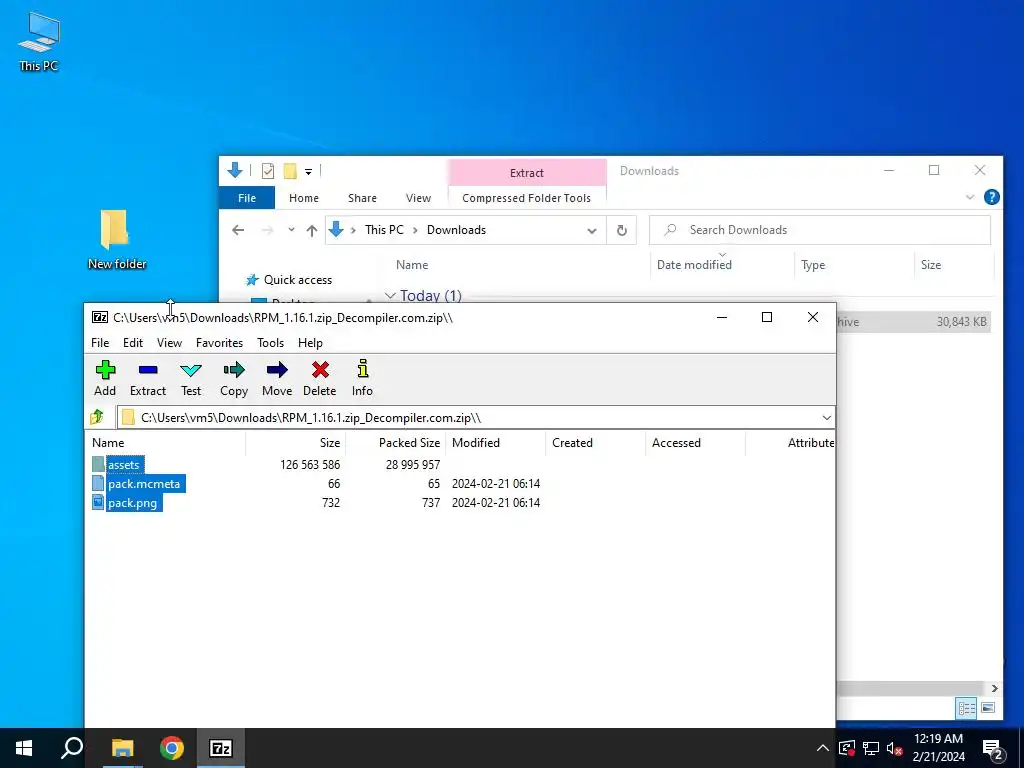The height and width of the screenshot is (768, 1024).
Task: Open notification center in taskbar
Action: point(993,748)
